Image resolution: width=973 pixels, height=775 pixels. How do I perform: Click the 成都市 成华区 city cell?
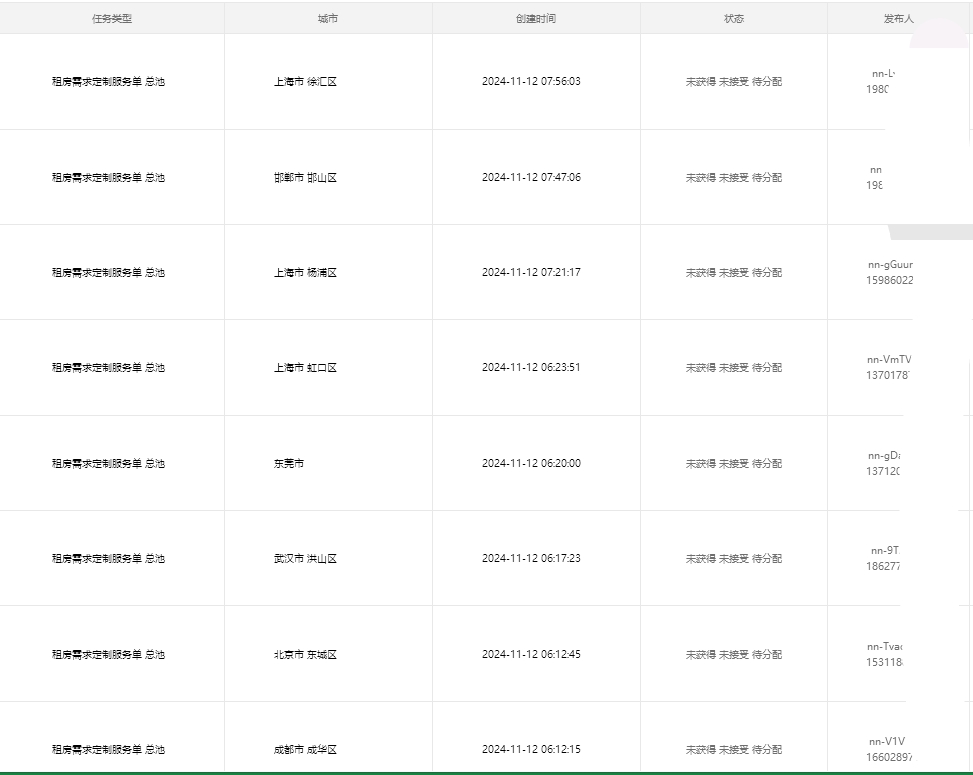click(x=305, y=750)
